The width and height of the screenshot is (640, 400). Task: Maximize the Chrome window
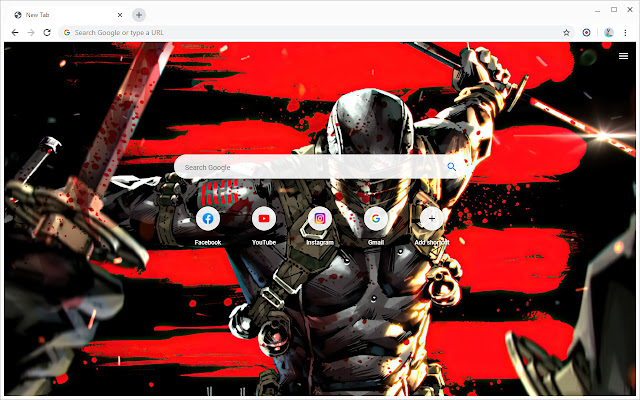614,9
